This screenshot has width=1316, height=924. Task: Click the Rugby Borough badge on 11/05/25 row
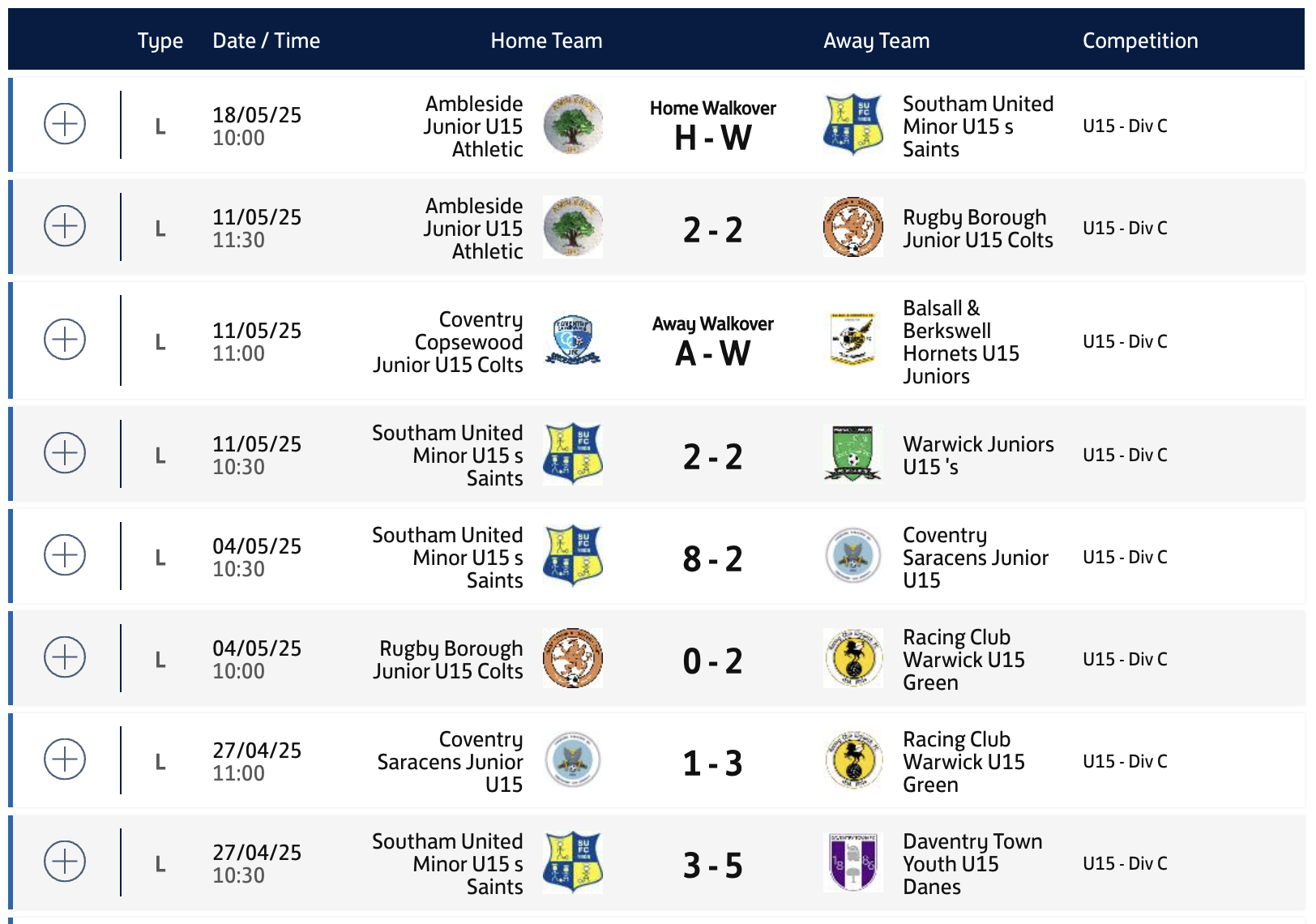(853, 226)
